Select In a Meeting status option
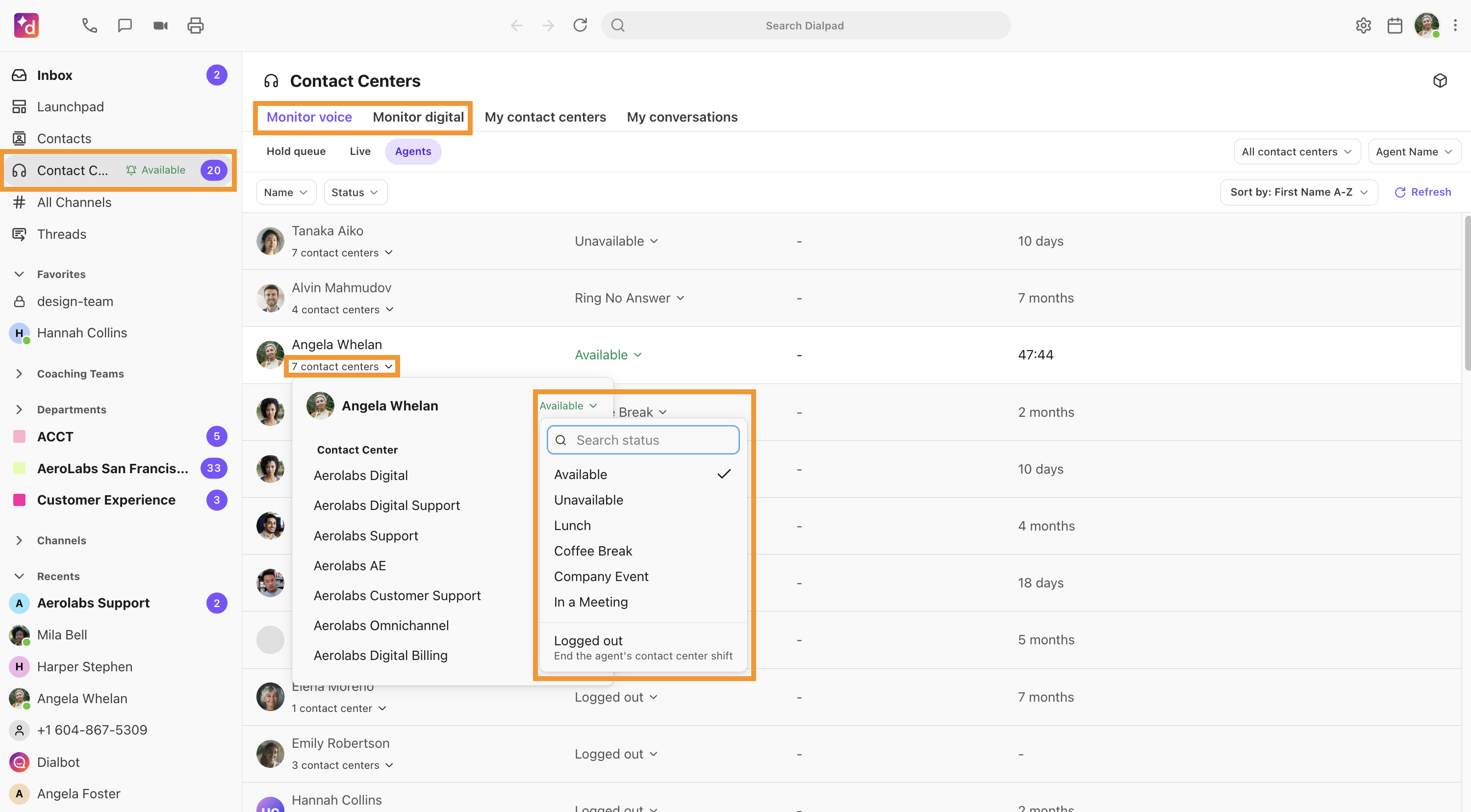 point(643,602)
